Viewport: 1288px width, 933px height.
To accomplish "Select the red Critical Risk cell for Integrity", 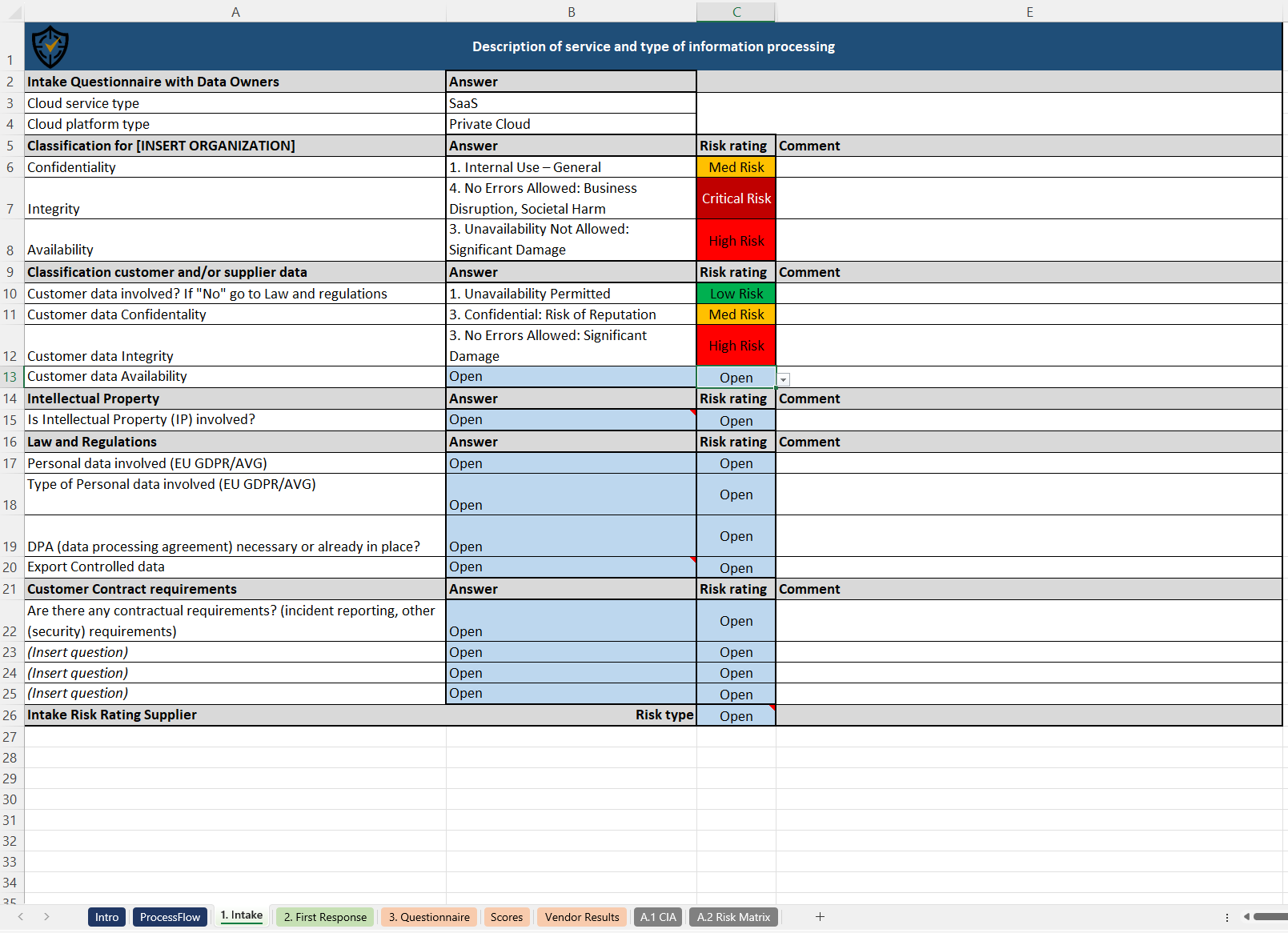I will click(735, 198).
